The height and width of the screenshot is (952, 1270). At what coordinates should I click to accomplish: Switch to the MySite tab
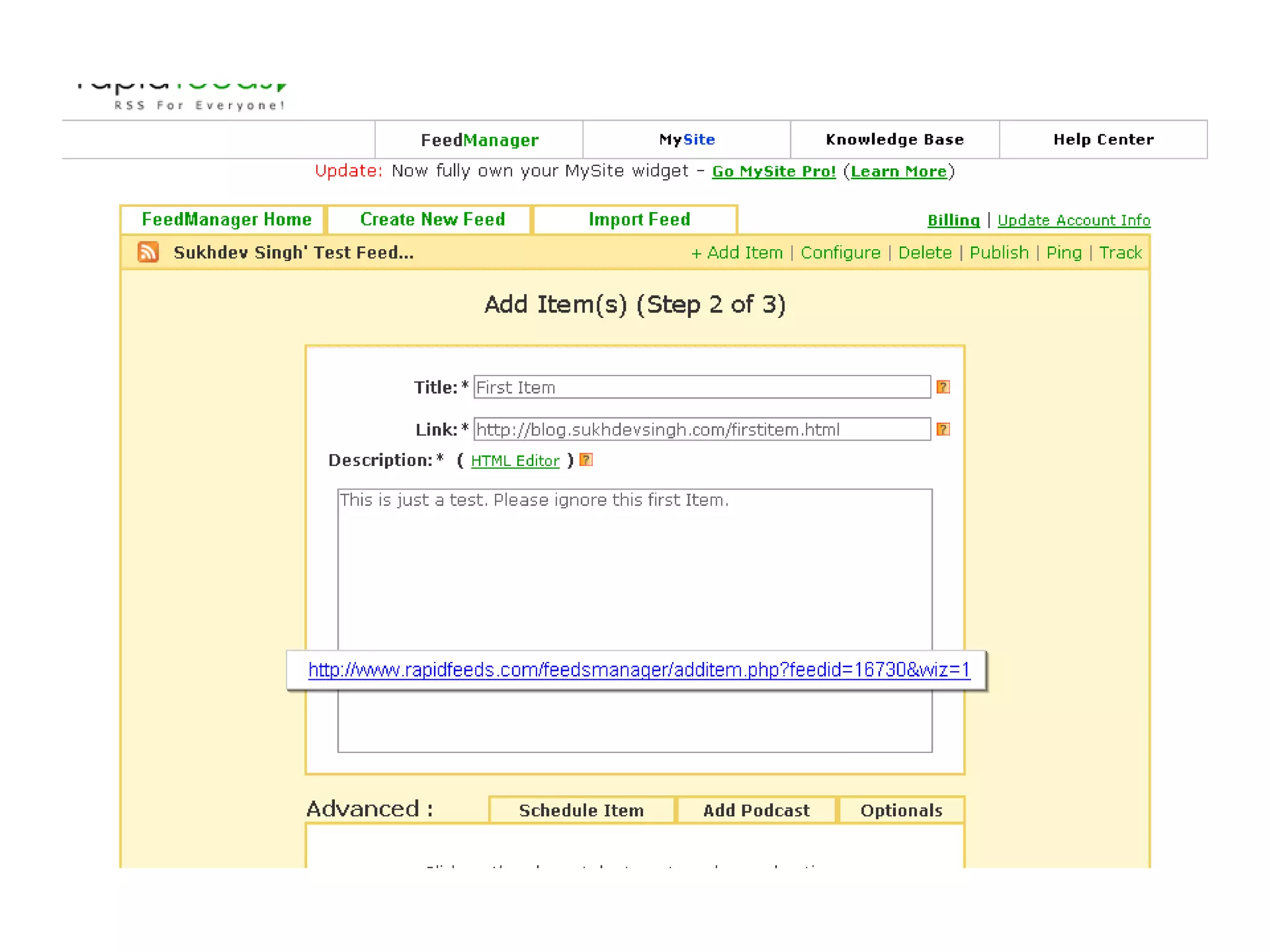[x=686, y=140]
